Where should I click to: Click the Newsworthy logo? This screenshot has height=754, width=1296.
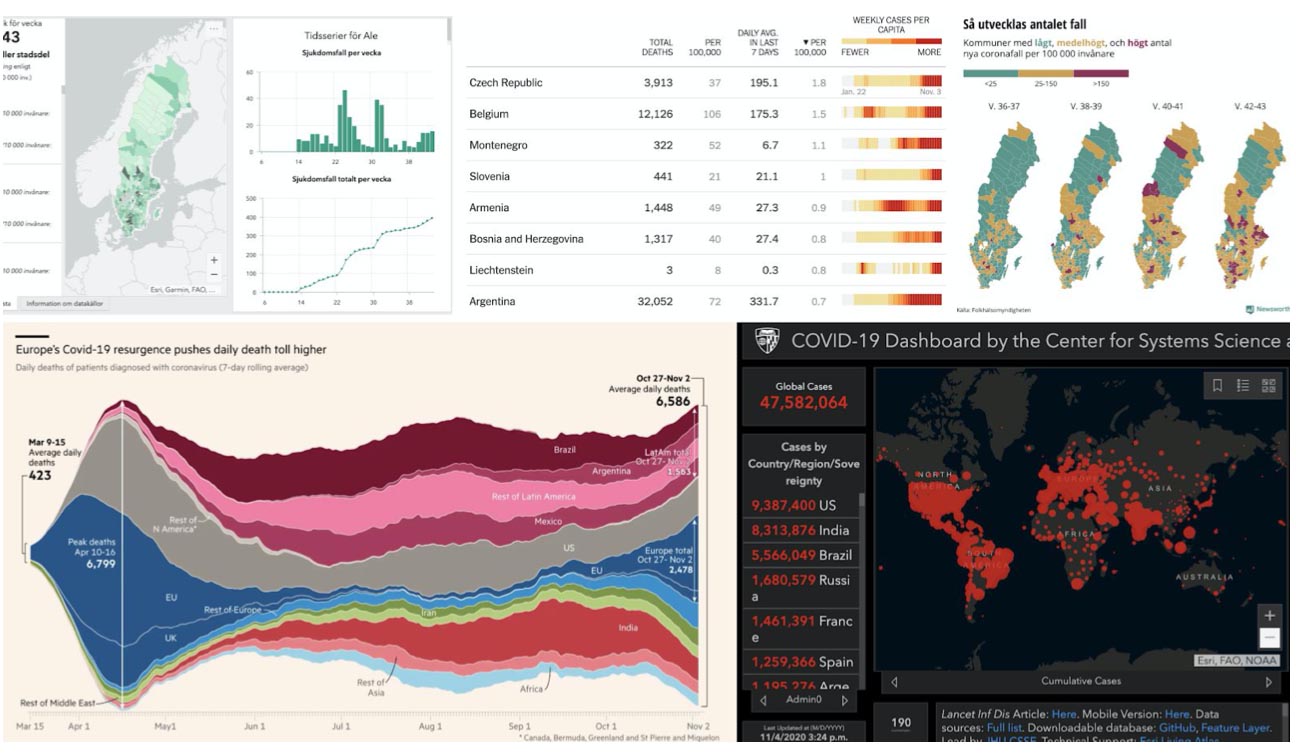point(1269,310)
